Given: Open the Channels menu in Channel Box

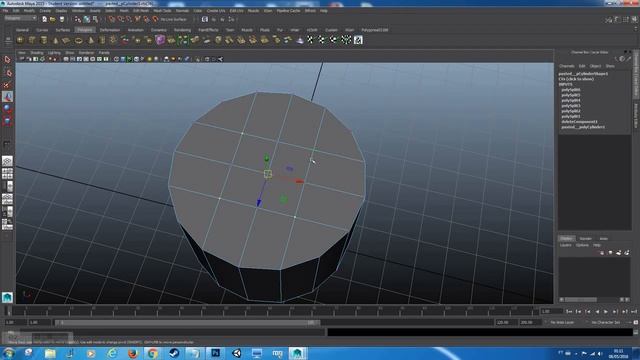Looking at the screenshot, I should [x=567, y=66].
